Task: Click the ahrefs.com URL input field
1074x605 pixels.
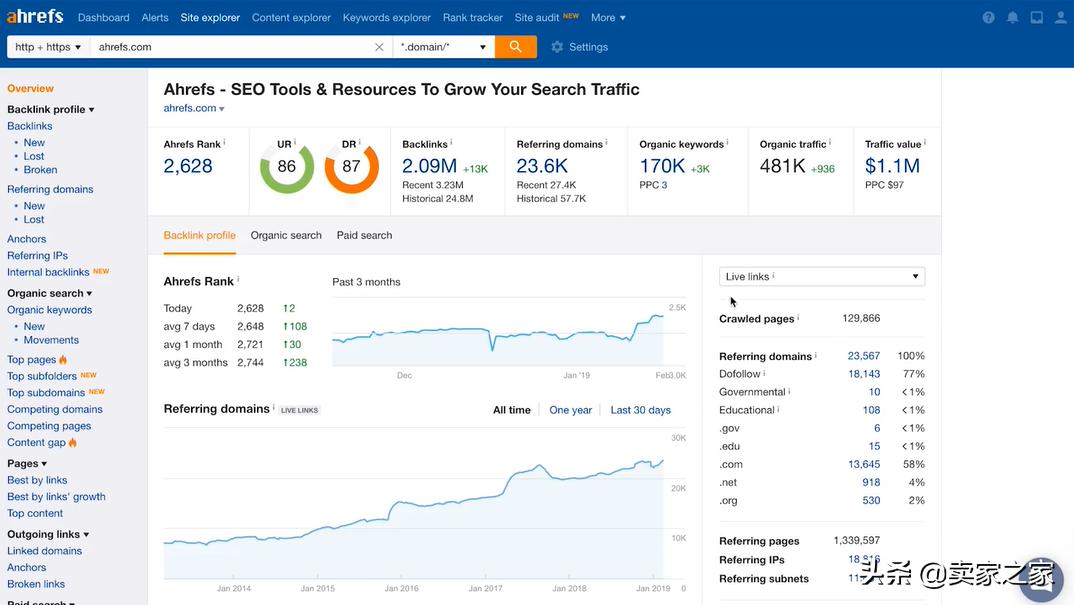Action: point(230,47)
